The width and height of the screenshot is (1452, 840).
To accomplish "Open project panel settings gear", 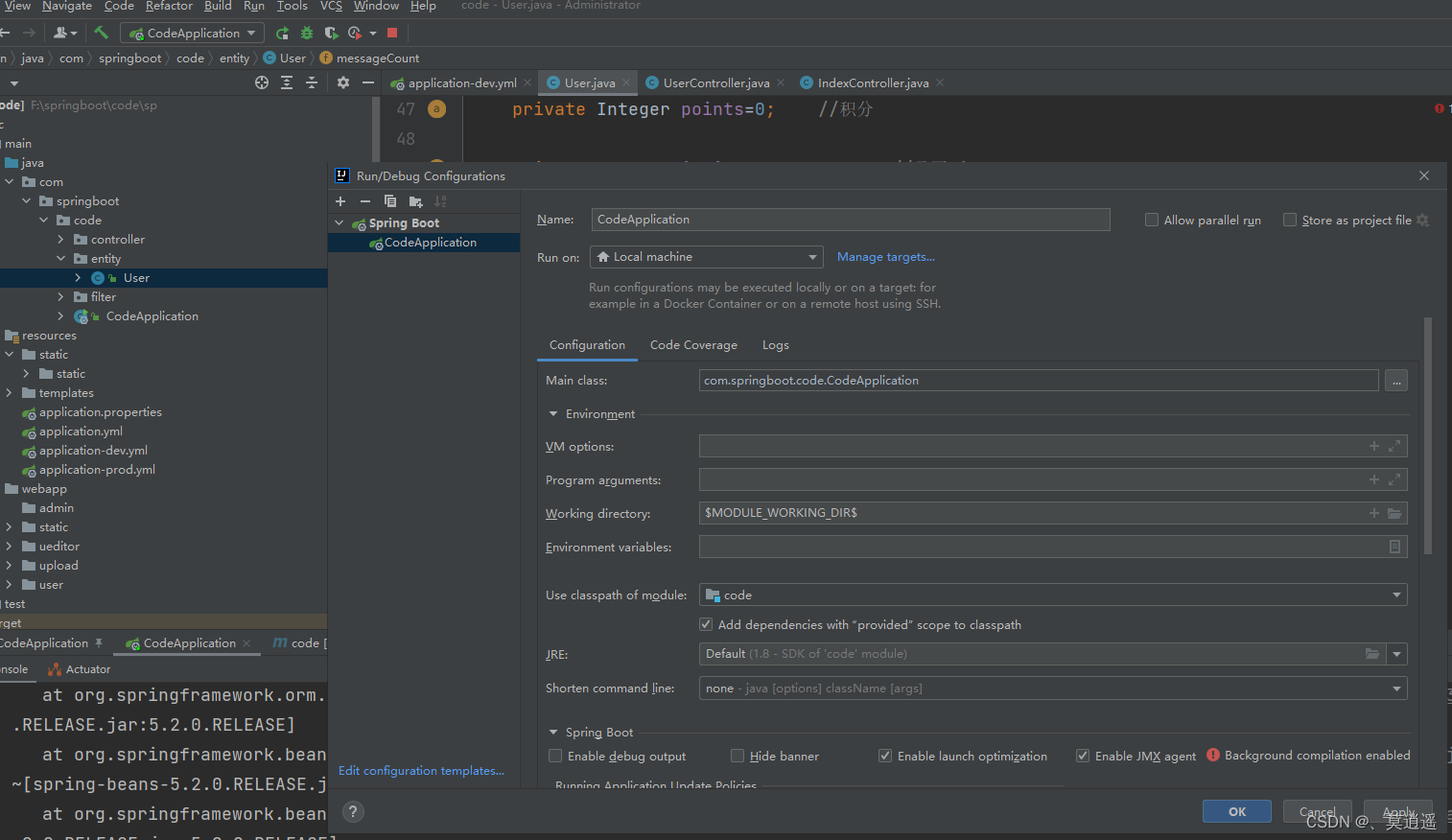I will click(x=343, y=83).
